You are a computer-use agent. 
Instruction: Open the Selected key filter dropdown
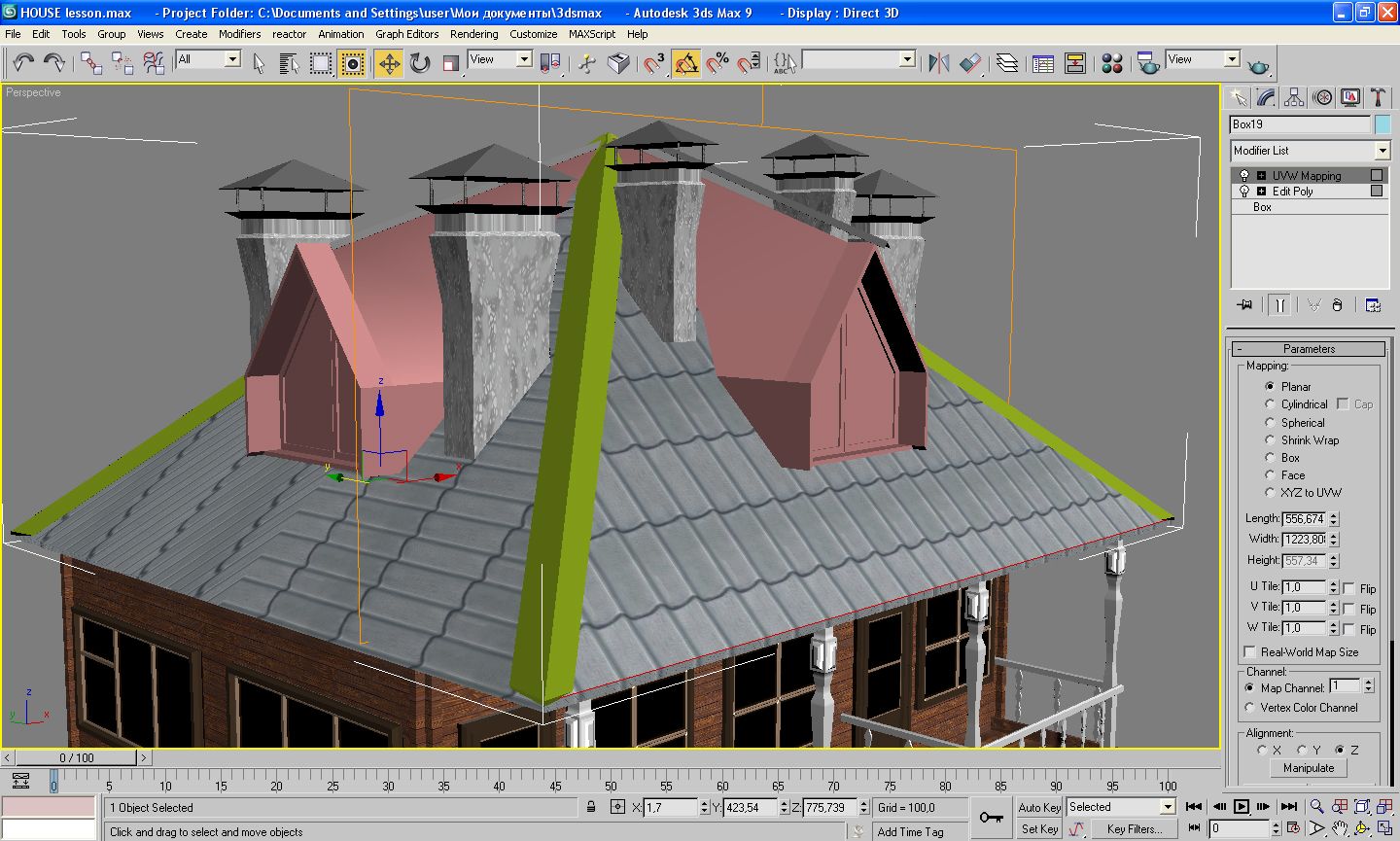pos(1168,807)
